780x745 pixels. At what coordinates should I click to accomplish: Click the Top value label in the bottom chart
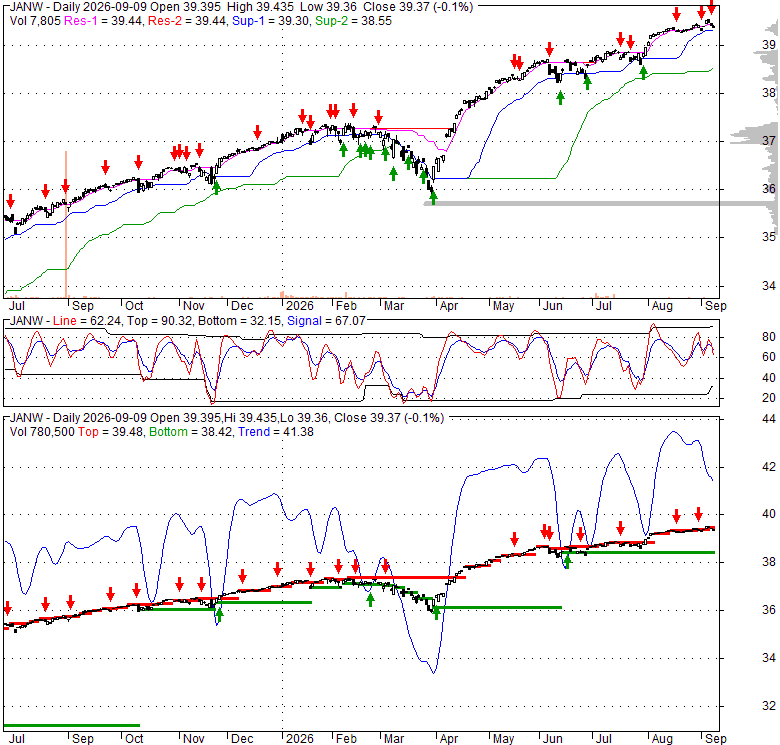click(x=88, y=432)
